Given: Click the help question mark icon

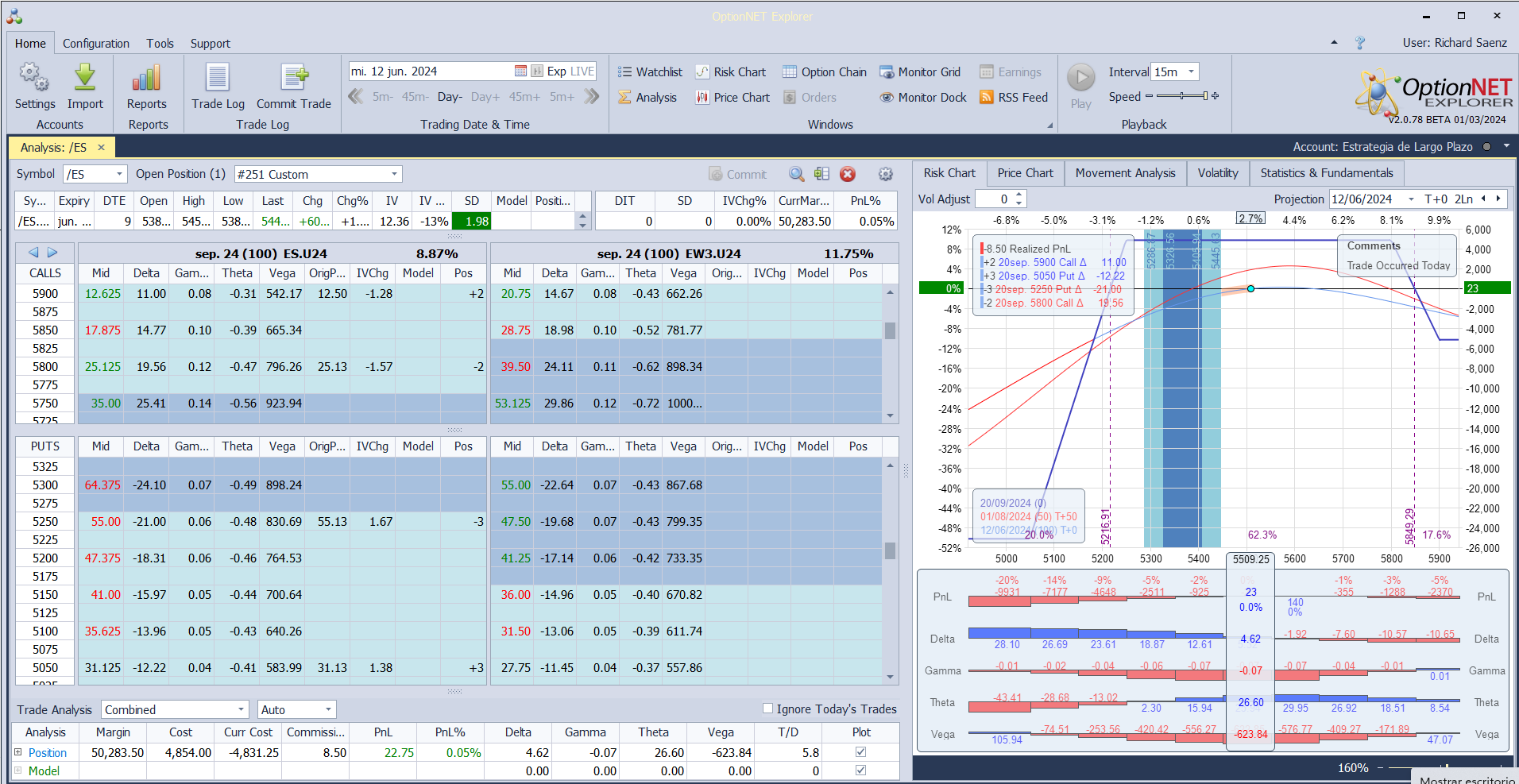Looking at the screenshot, I should click(1360, 43).
